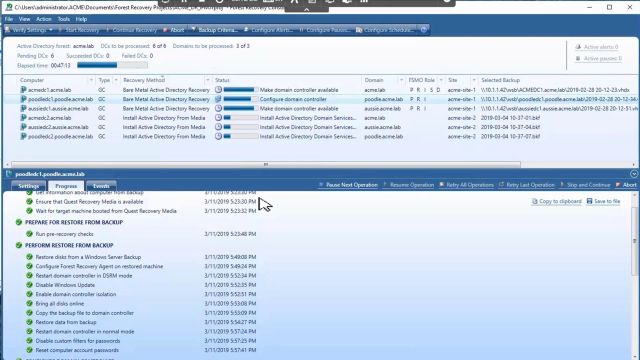
Task: Collapse details pane with chevron button
Action: 634,174
